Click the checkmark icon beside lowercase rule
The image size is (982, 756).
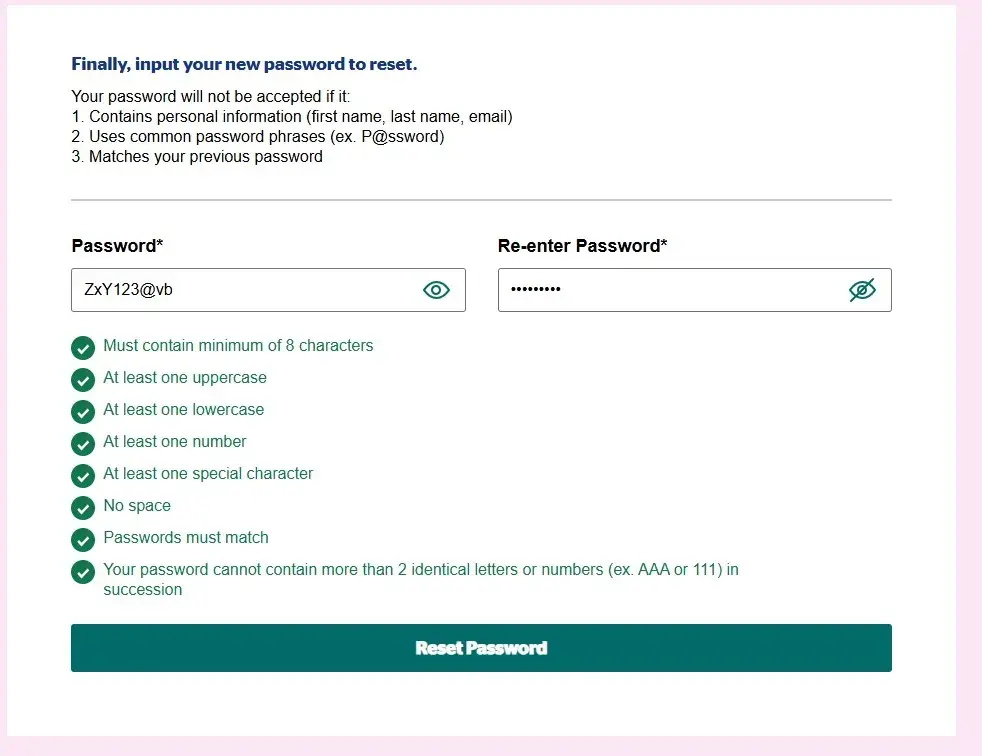(83, 411)
